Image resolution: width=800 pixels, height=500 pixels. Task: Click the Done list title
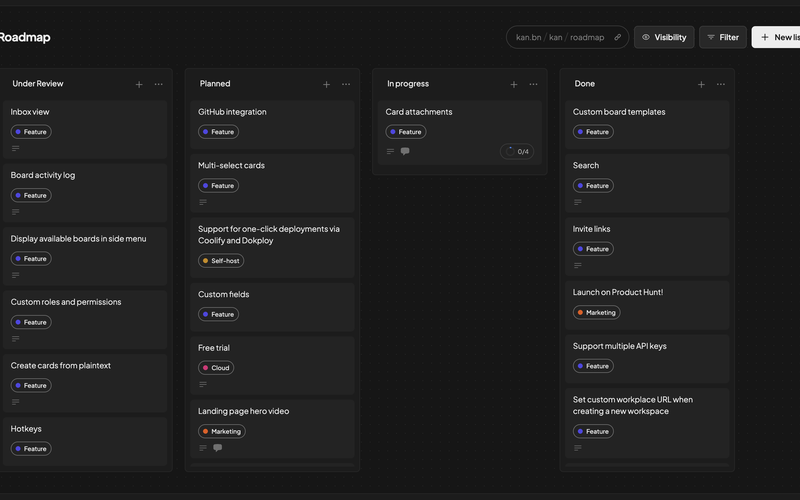coord(585,84)
